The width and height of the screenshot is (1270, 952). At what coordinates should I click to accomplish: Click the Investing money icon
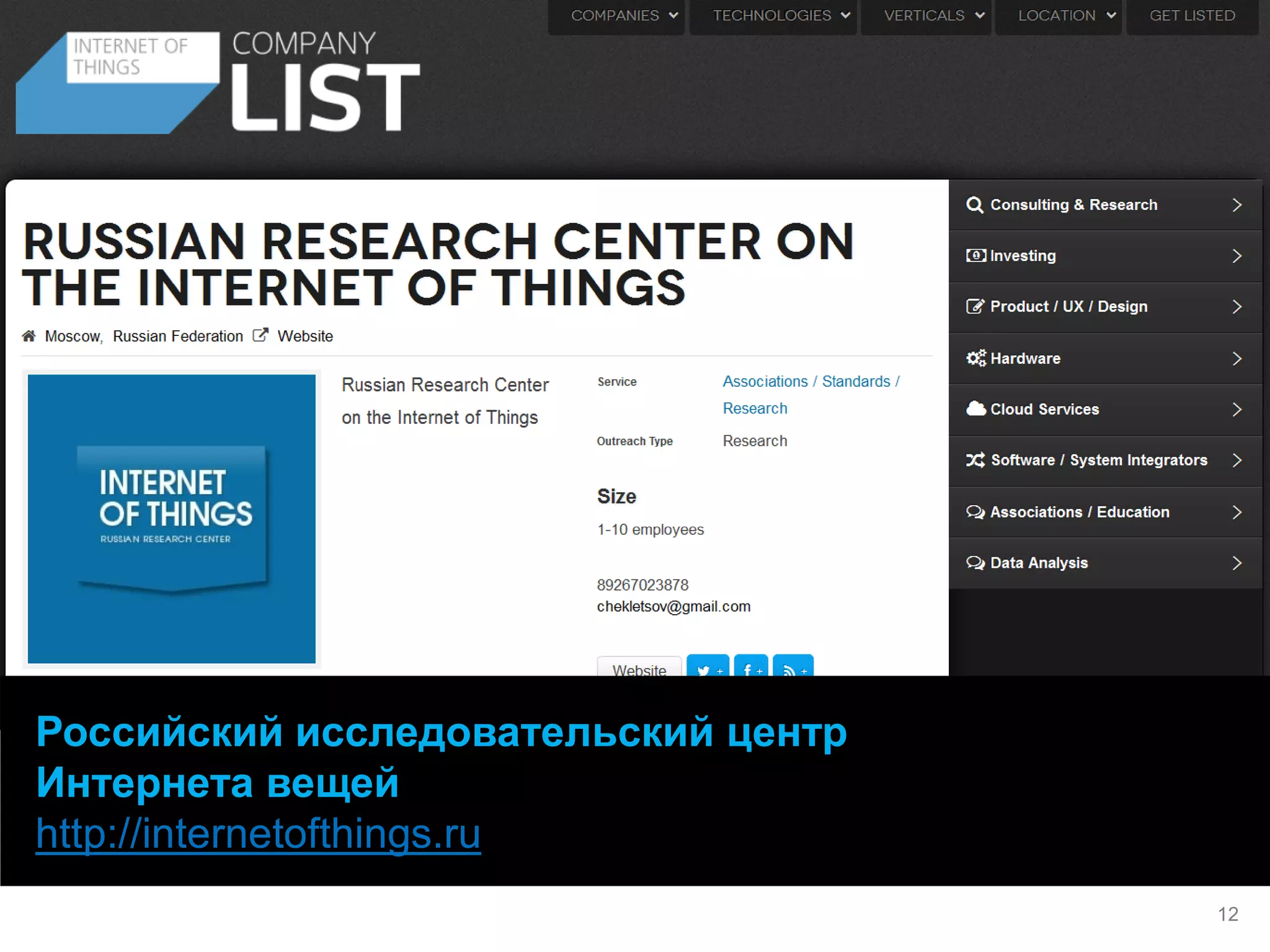coord(976,255)
